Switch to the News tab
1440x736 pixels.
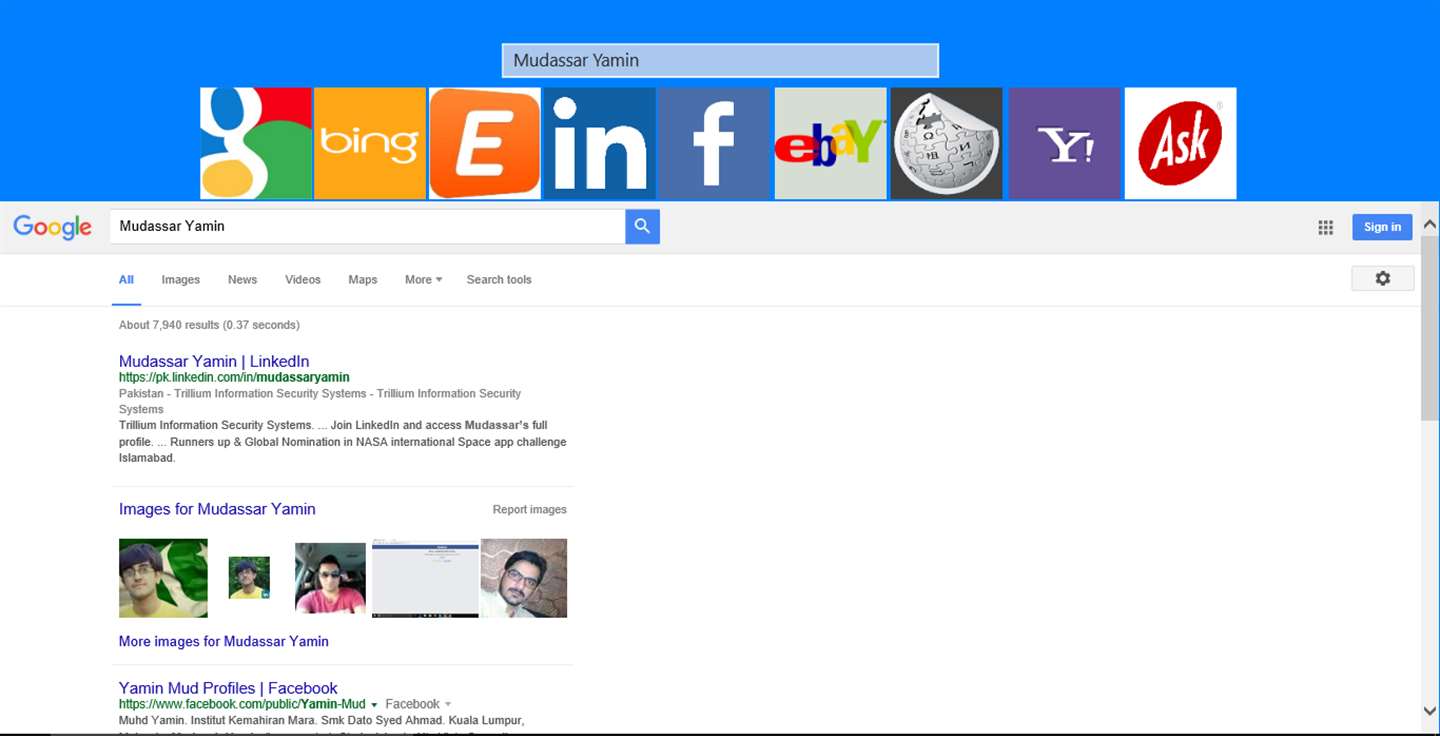pos(242,280)
